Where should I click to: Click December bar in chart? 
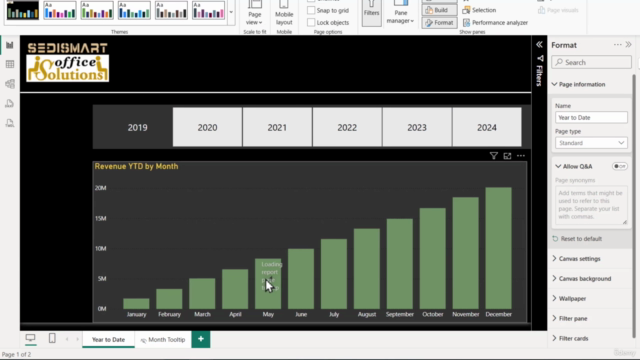498,248
